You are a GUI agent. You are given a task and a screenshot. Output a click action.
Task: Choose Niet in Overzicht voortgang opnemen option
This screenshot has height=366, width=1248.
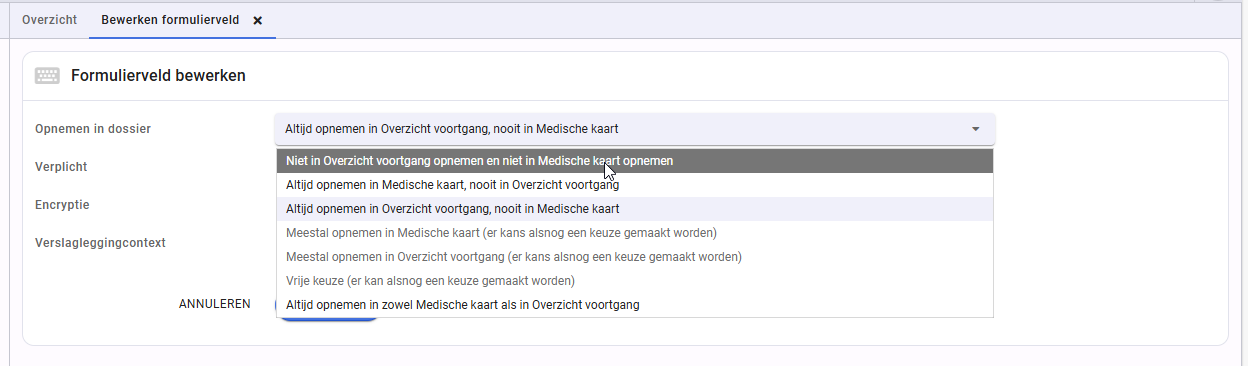click(x=635, y=160)
